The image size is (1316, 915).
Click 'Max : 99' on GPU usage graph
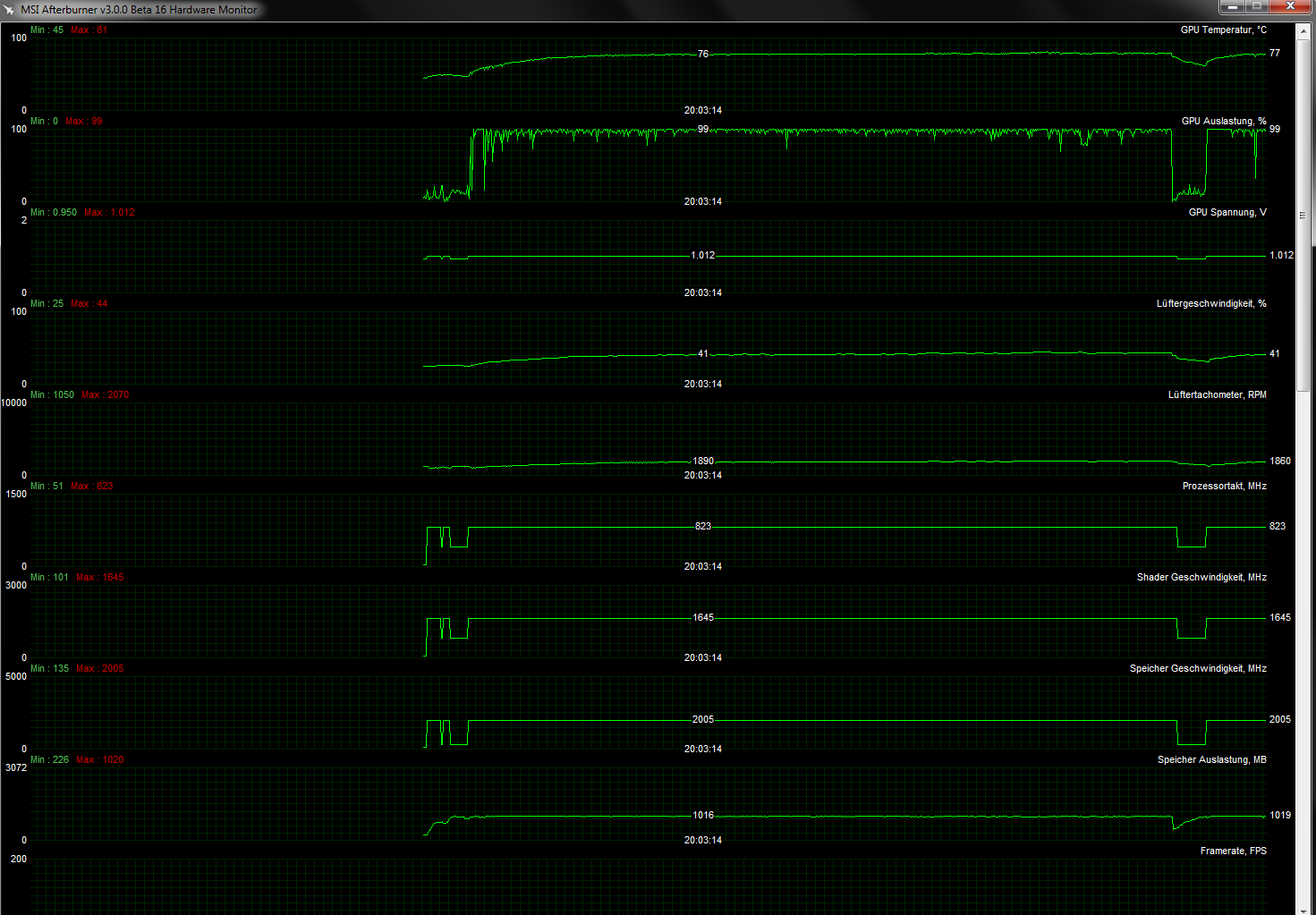pos(83,121)
